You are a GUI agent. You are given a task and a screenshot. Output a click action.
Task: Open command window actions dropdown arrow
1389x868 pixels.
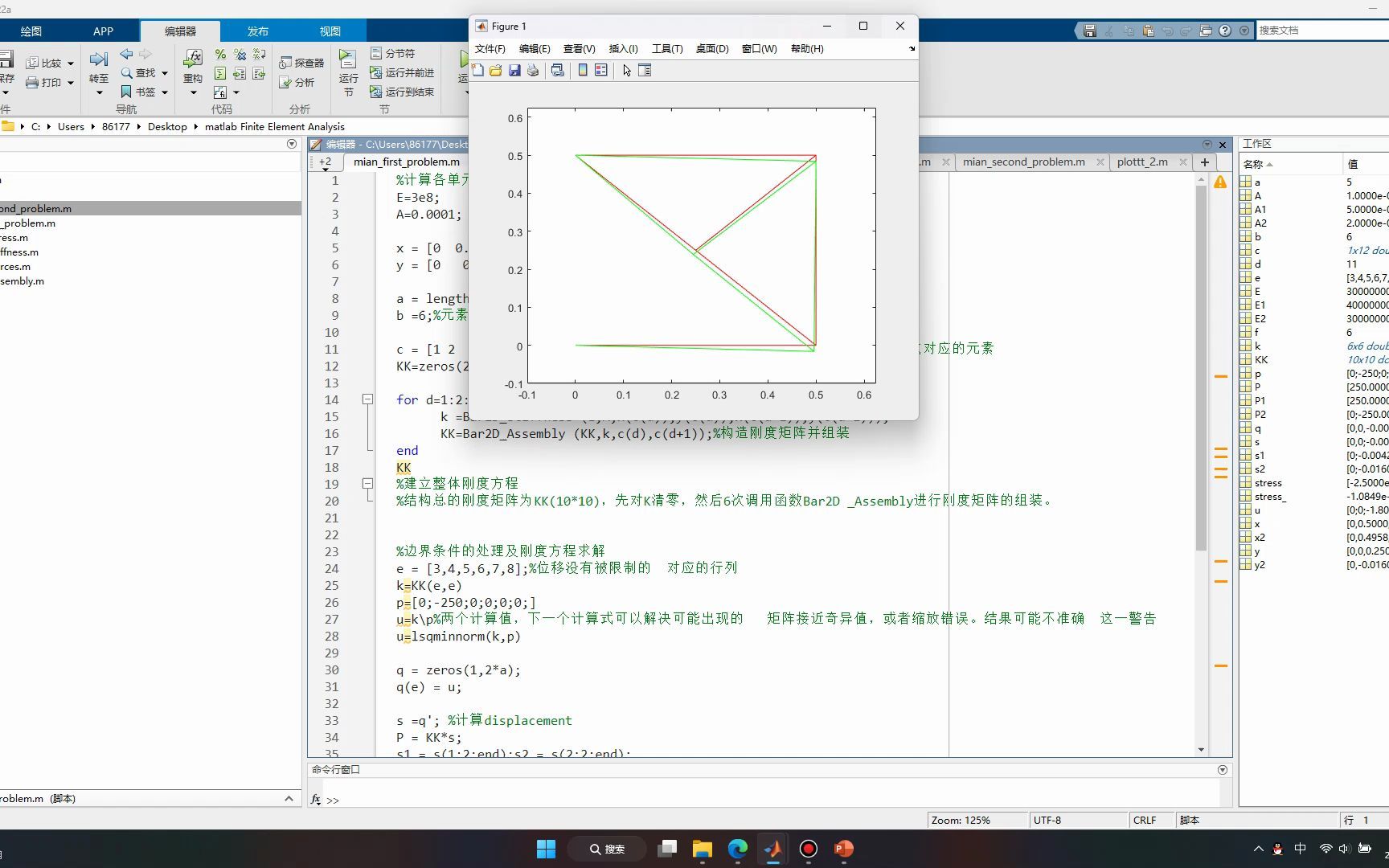coord(1223,770)
